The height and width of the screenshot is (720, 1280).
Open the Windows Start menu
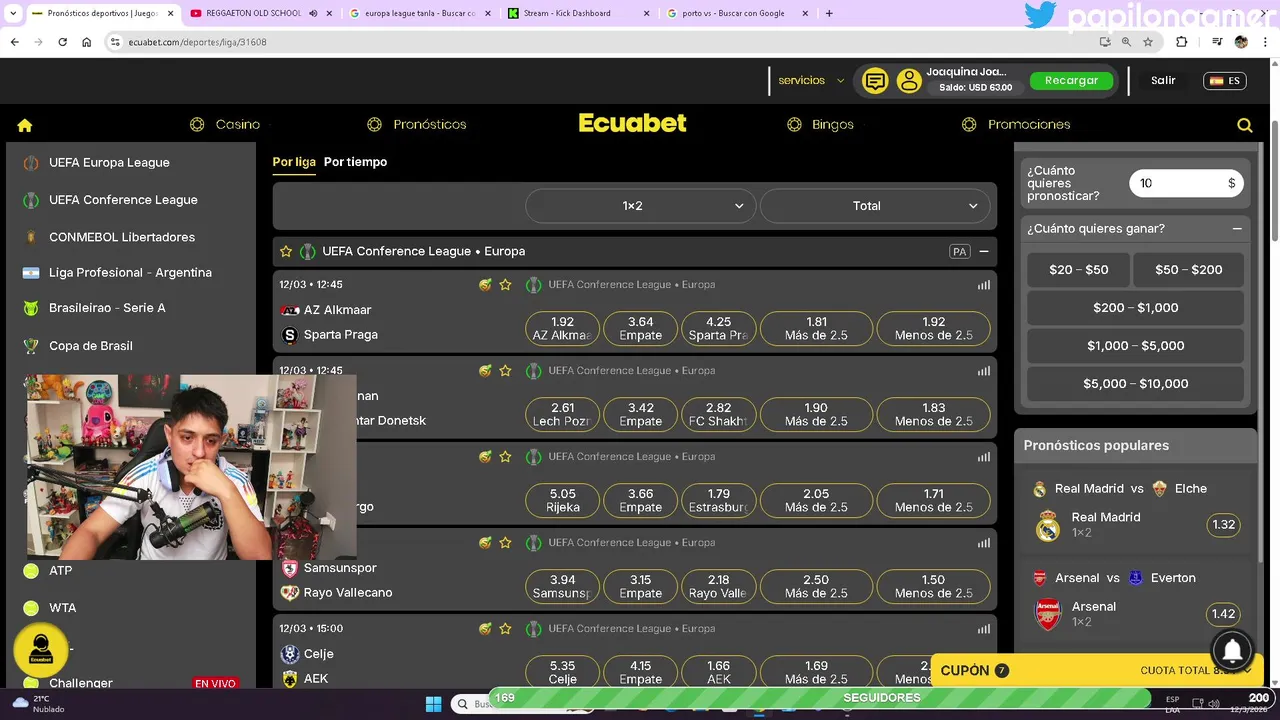click(x=433, y=704)
